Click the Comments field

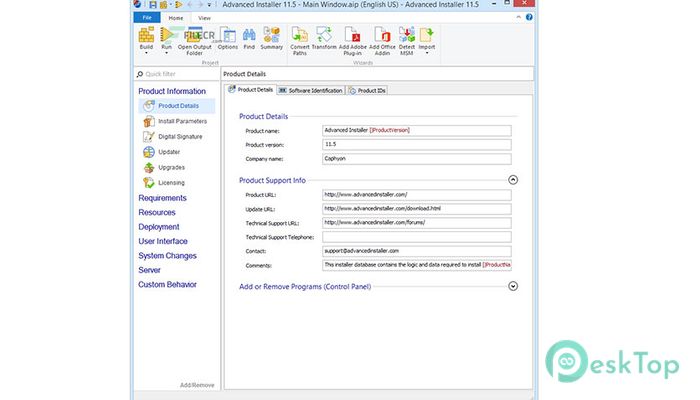tap(417, 265)
